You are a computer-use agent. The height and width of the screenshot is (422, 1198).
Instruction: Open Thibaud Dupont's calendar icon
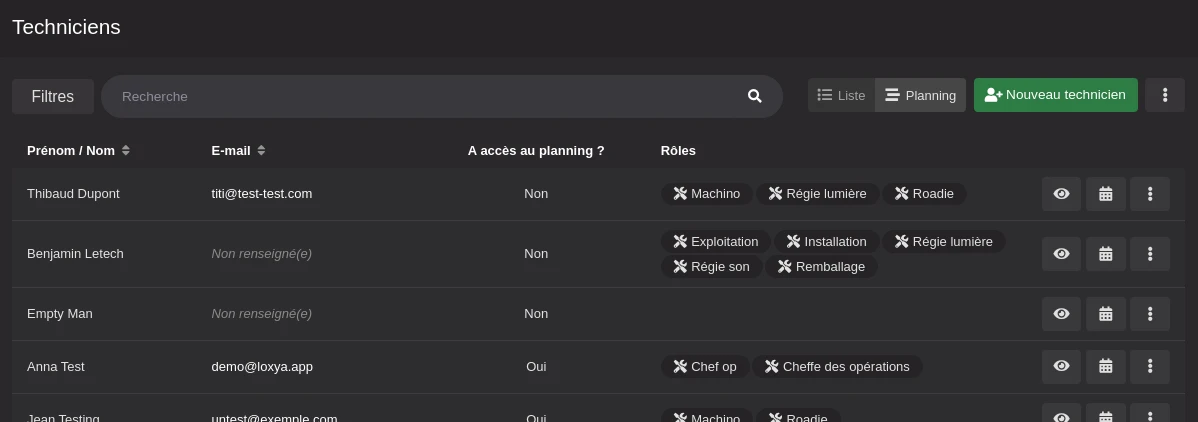pos(1105,194)
